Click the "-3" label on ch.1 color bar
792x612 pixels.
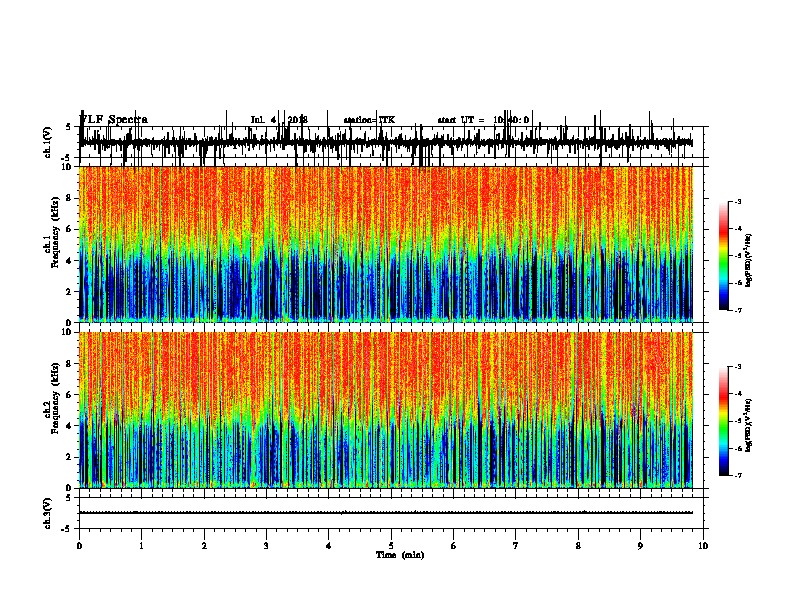738,202
